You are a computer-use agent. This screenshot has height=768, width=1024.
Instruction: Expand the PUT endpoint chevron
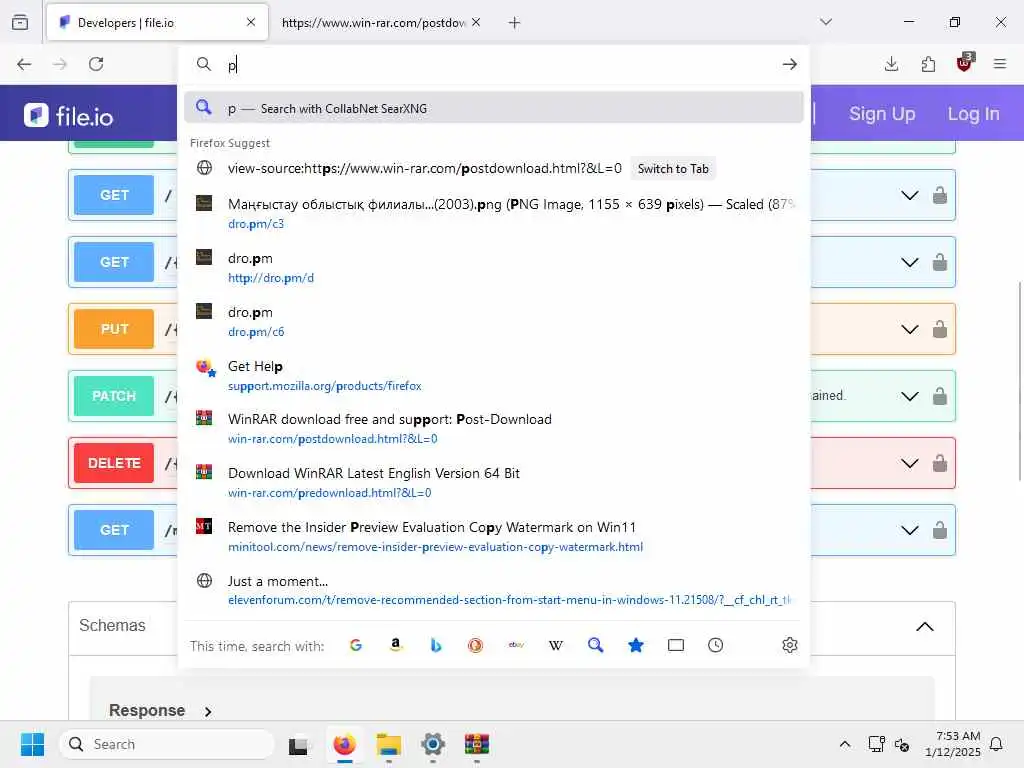coord(910,329)
